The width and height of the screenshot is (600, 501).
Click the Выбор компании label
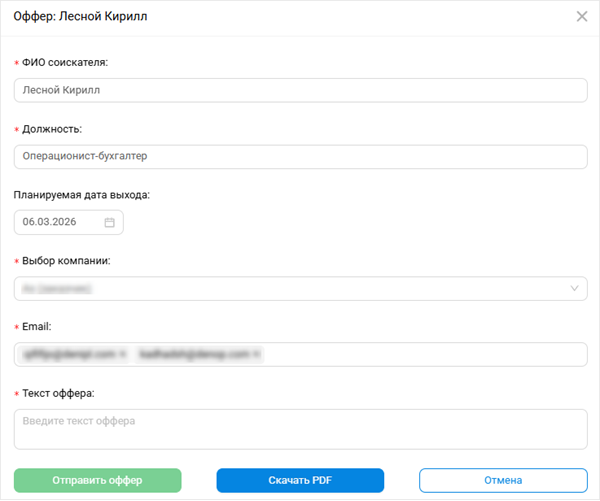click(x=65, y=261)
